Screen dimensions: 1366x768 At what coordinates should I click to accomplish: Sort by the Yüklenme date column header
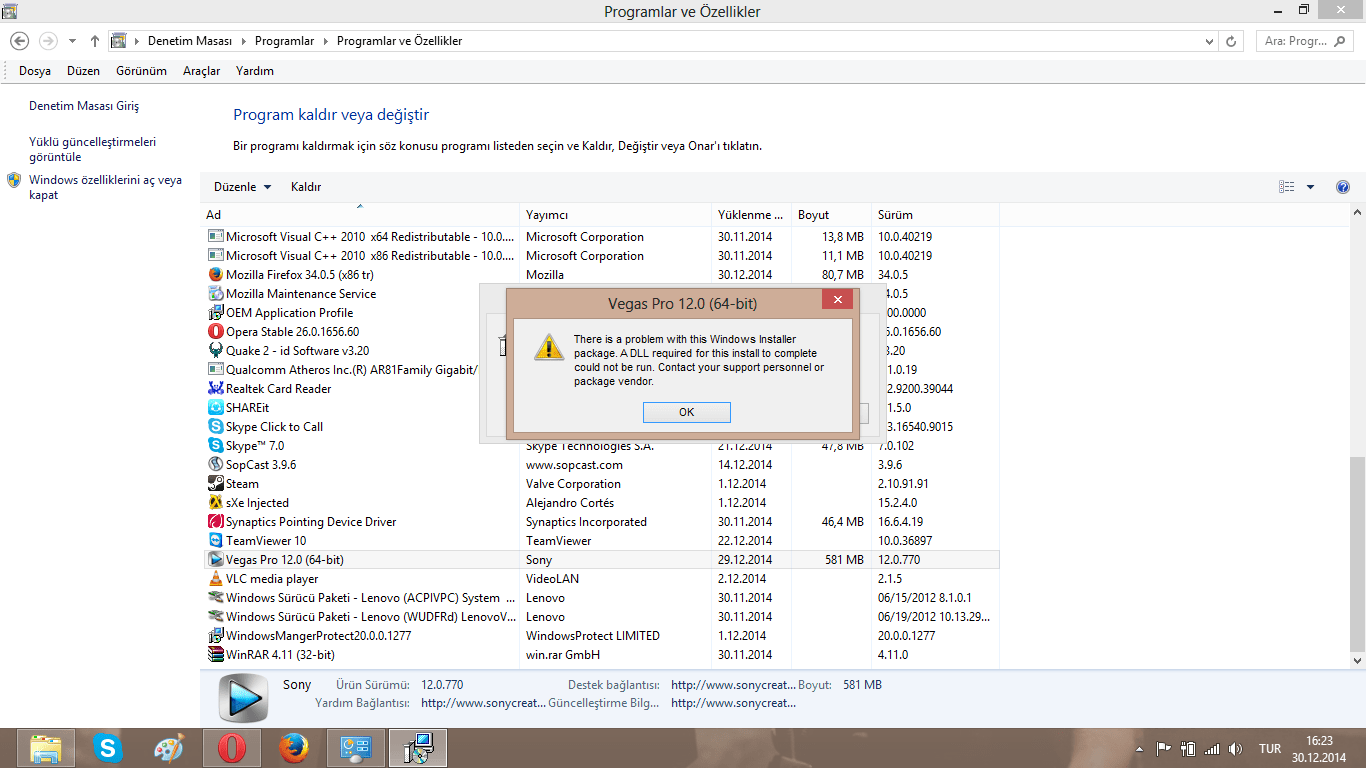tap(752, 215)
